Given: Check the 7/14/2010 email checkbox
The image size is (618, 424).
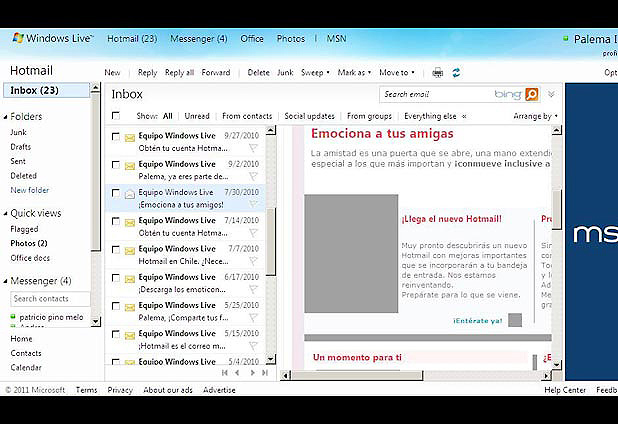Looking at the screenshot, I should coord(115,221).
